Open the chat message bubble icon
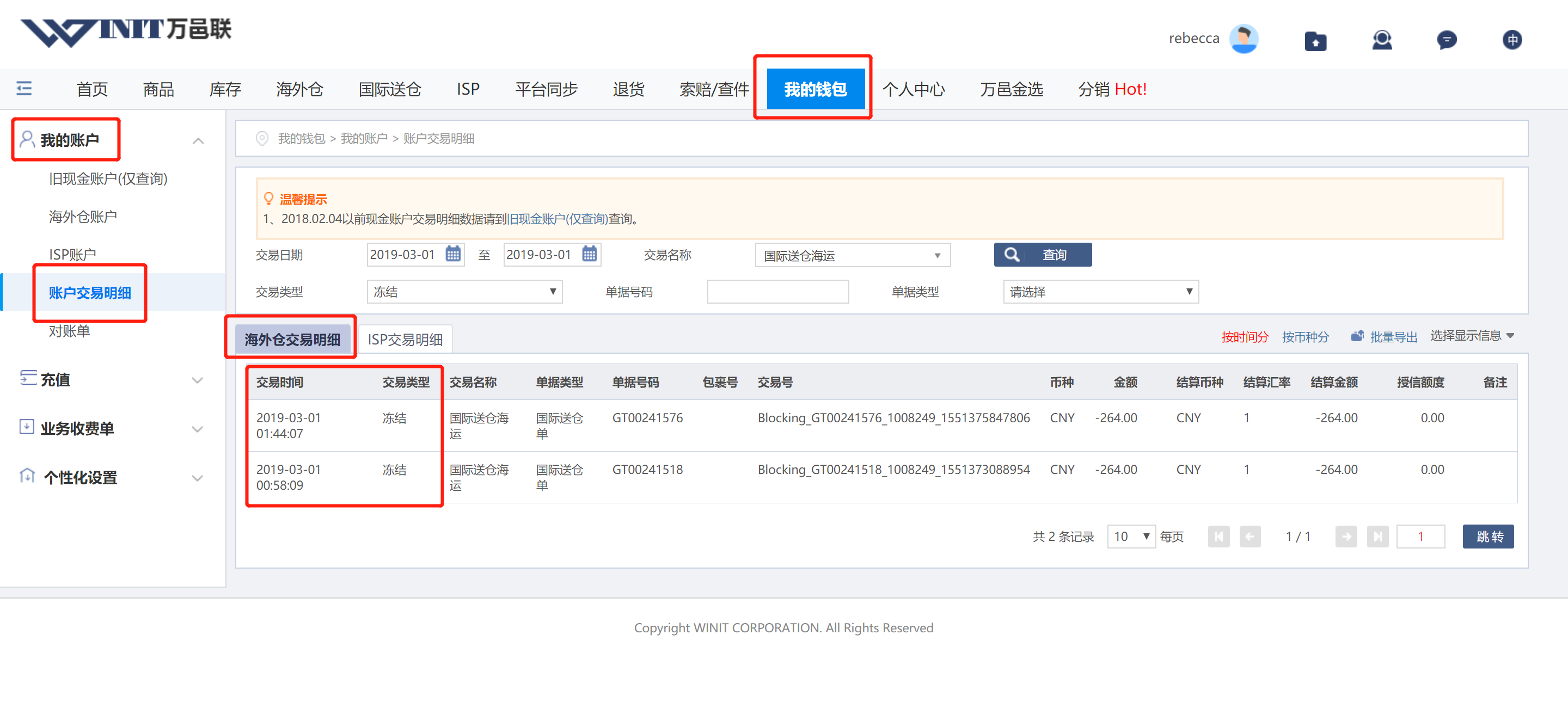This screenshot has width=1568, height=721. tap(1446, 40)
